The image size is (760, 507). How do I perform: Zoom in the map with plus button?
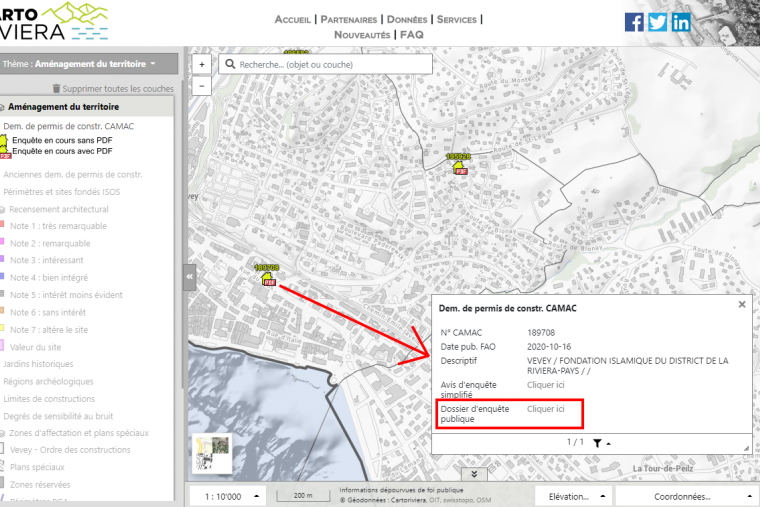[202, 64]
